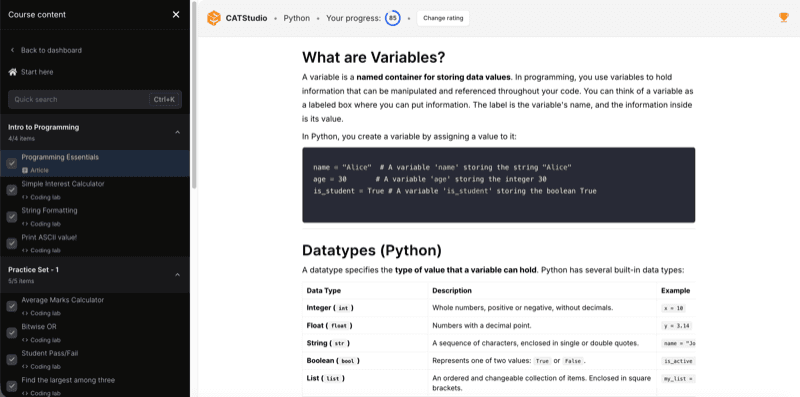Click the Boolean ( bool ) table cell

(x=365, y=360)
